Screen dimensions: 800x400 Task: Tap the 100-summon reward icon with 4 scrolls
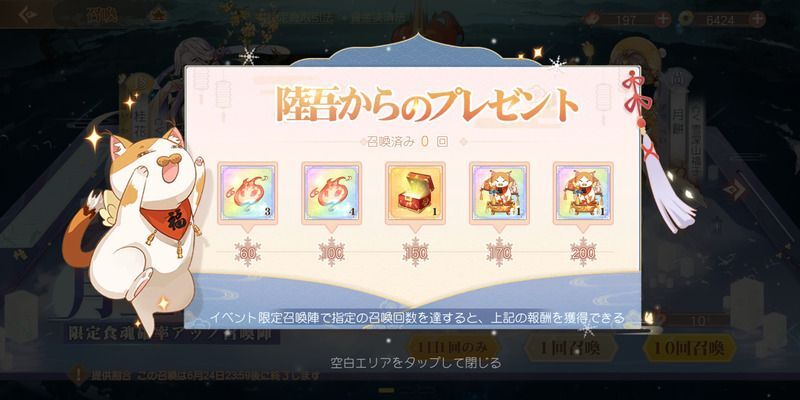[331, 192]
